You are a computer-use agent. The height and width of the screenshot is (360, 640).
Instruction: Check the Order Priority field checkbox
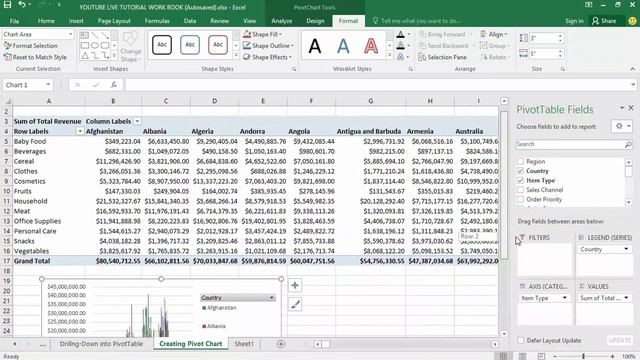coord(520,200)
